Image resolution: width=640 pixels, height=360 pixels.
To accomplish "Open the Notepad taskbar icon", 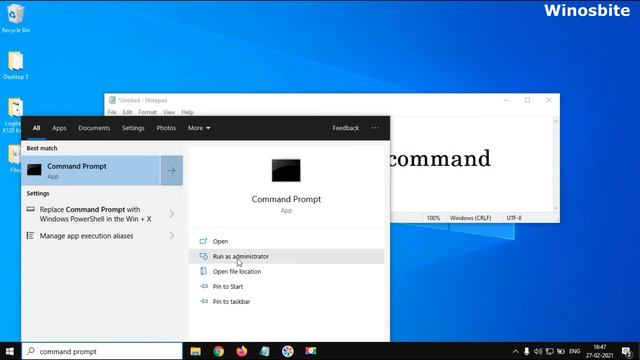I will [264, 351].
